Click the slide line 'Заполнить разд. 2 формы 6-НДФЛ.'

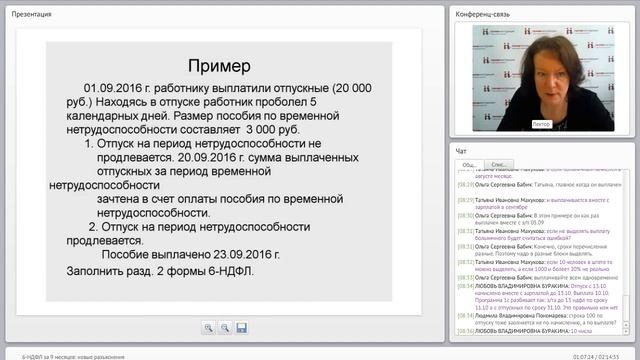click(x=160, y=271)
